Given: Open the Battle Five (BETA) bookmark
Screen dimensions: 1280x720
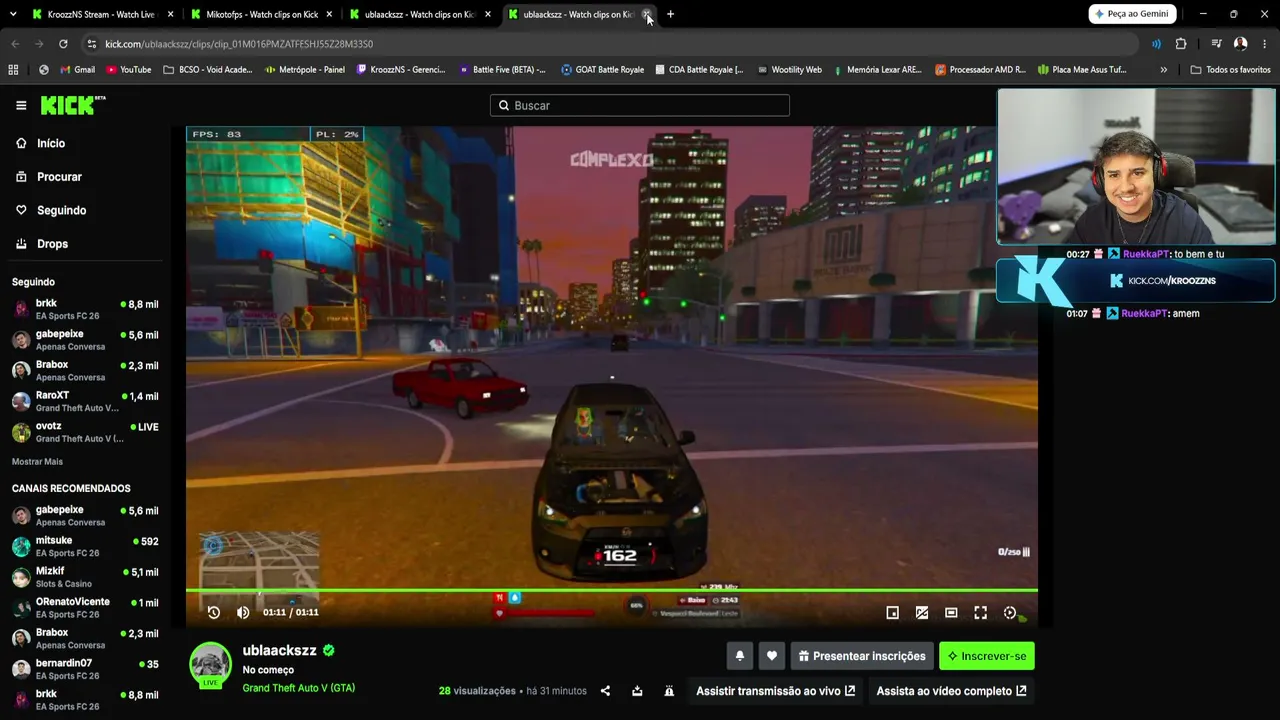Looking at the screenshot, I should click(x=502, y=70).
